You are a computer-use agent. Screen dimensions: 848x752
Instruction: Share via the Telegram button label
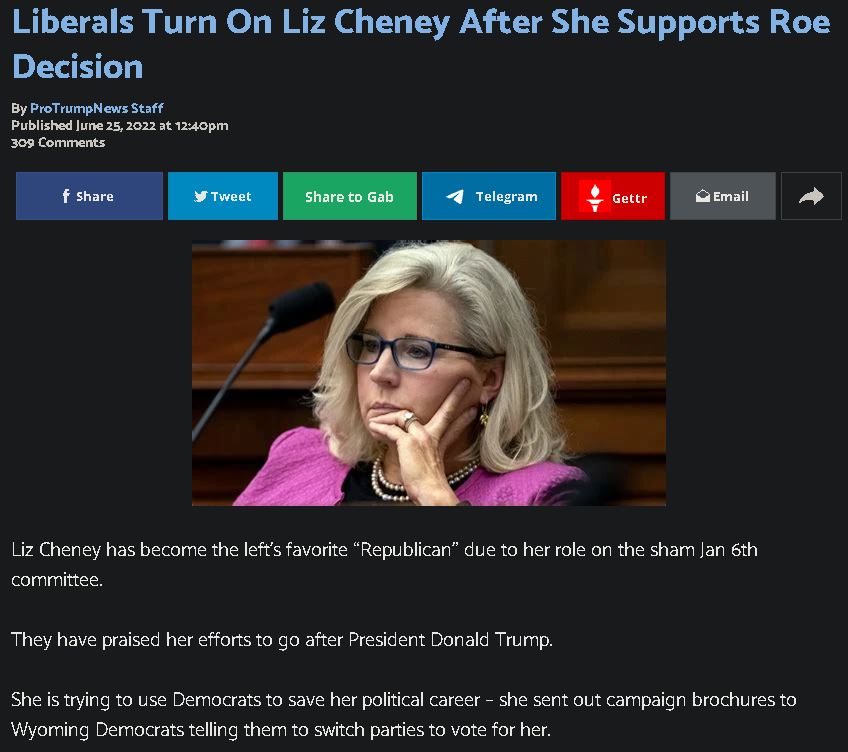pos(506,196)
